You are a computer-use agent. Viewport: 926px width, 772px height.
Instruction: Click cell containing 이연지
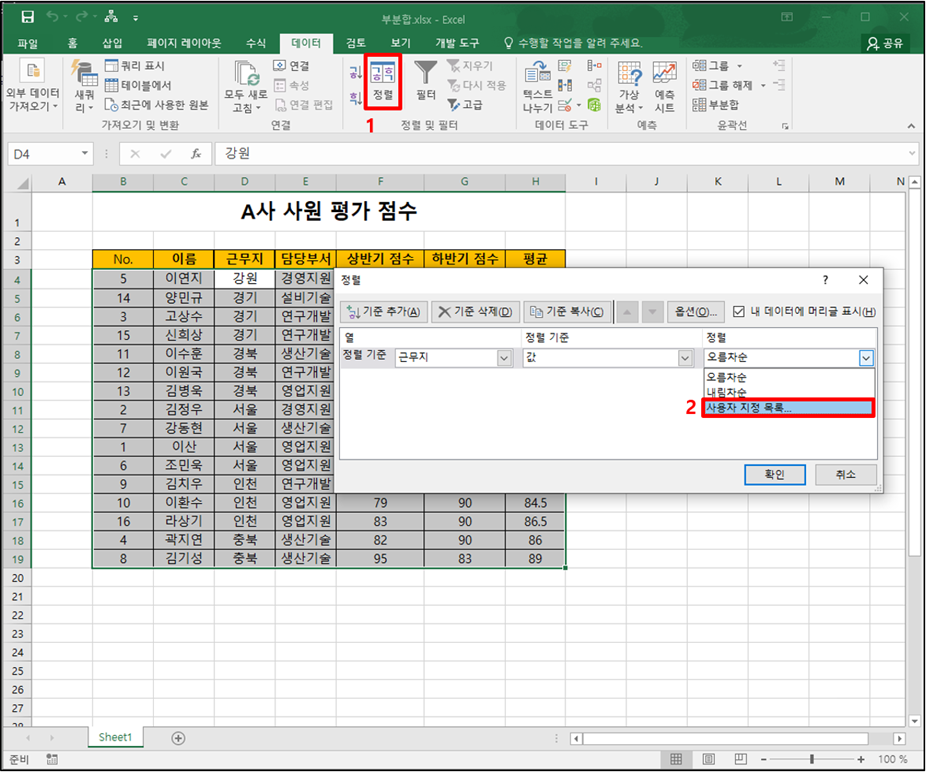click(184, 278)
